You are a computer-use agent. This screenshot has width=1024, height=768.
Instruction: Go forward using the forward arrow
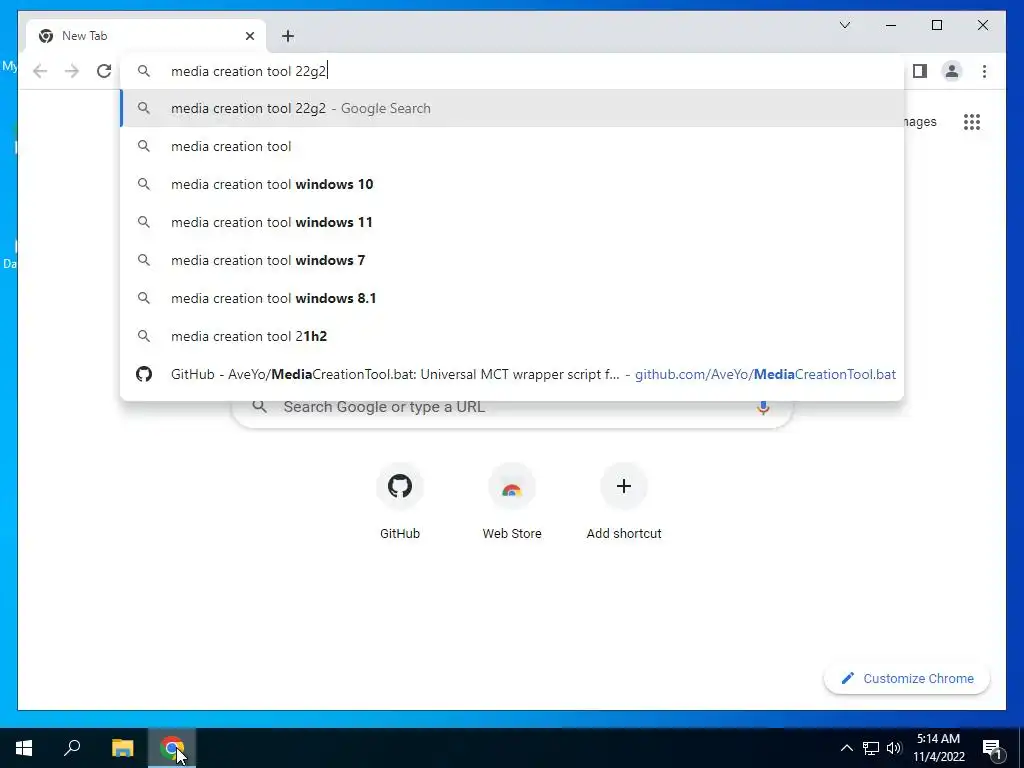coord(72,71)
